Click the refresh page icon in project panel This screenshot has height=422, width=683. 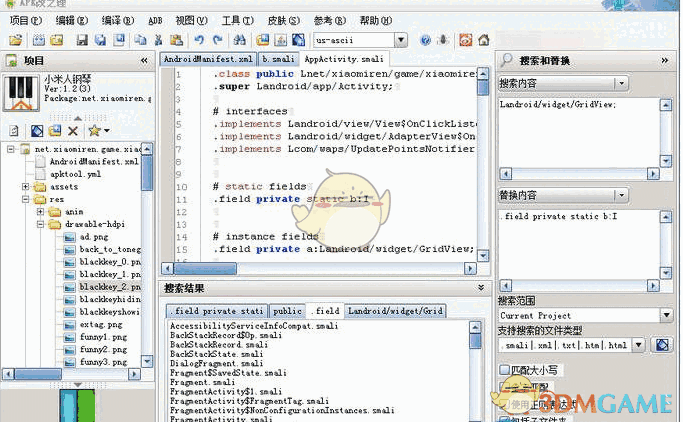(x=14, y=131)
